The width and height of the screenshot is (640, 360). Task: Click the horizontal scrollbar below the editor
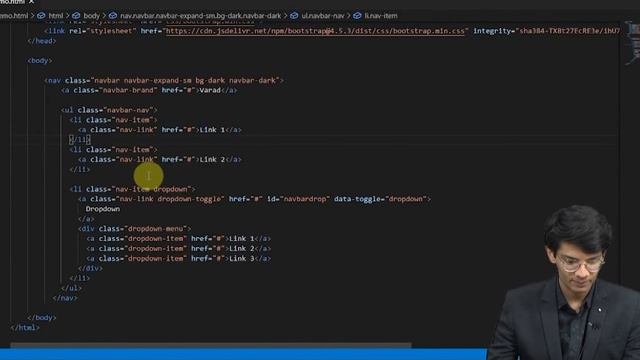(x=211, y=345)
